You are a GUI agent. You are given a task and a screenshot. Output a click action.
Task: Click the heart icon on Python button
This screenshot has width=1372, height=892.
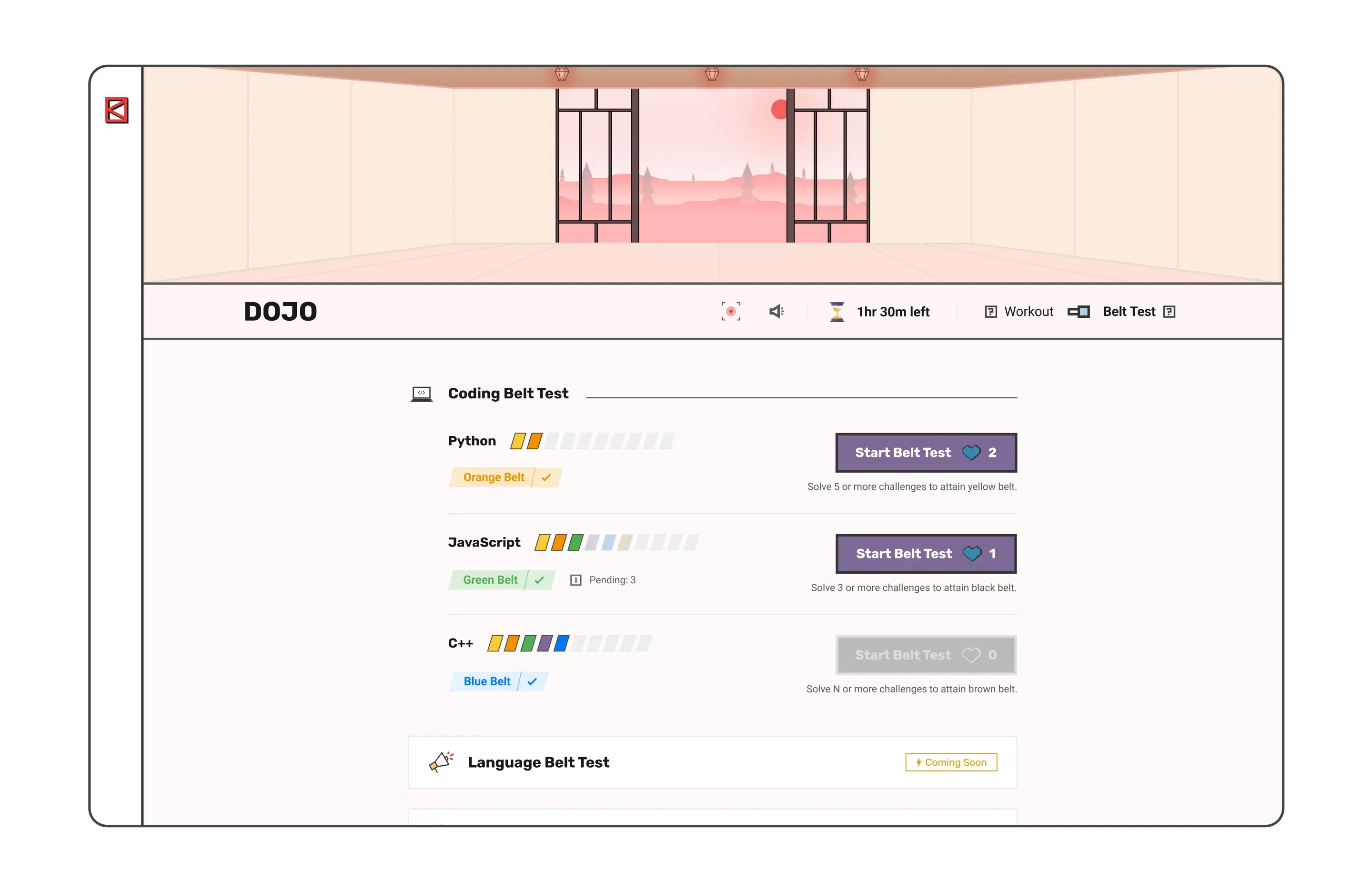[971, 453]
